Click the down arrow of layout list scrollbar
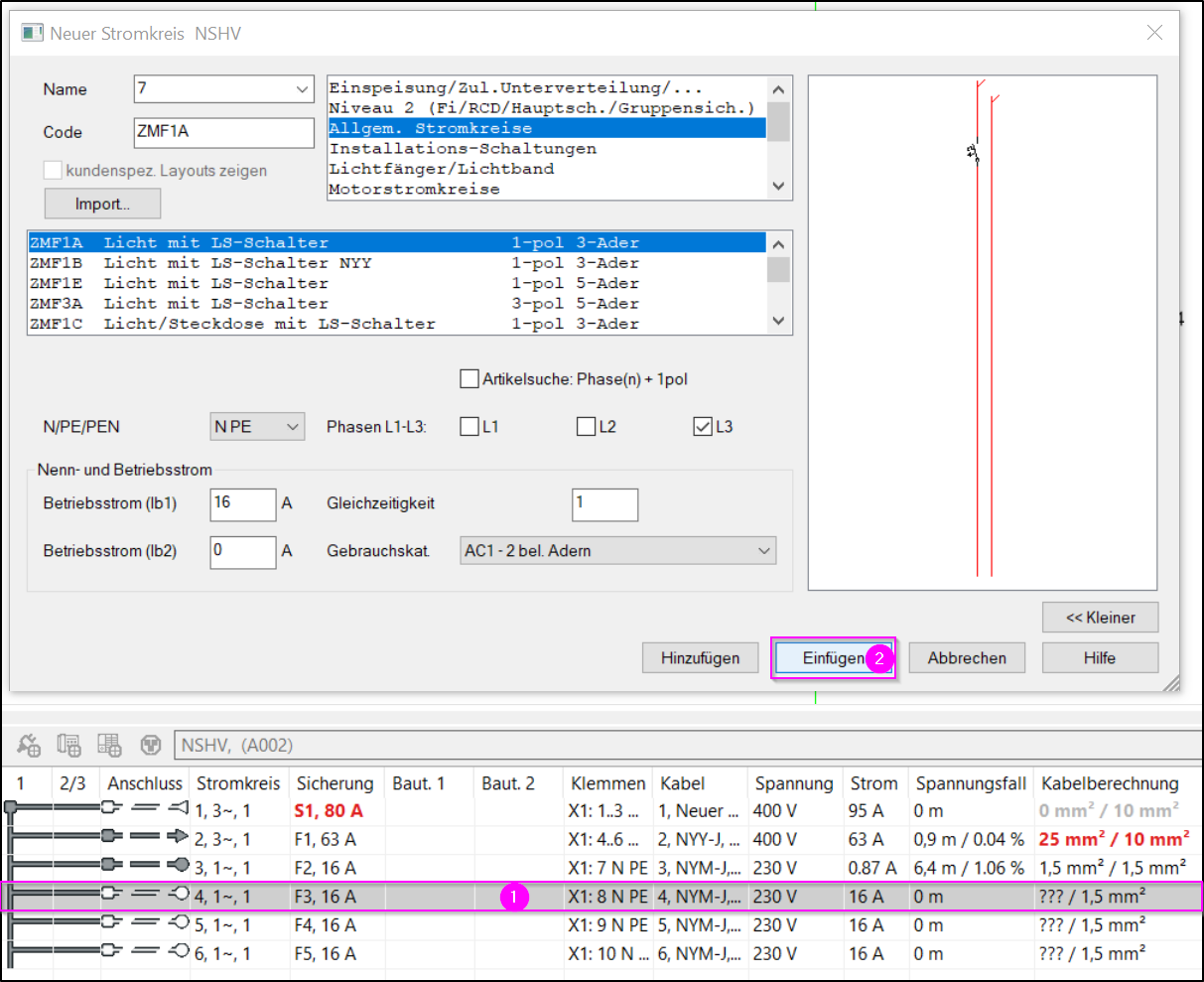The height and width of the screenshot is (982, 1204). pos(778,321)
